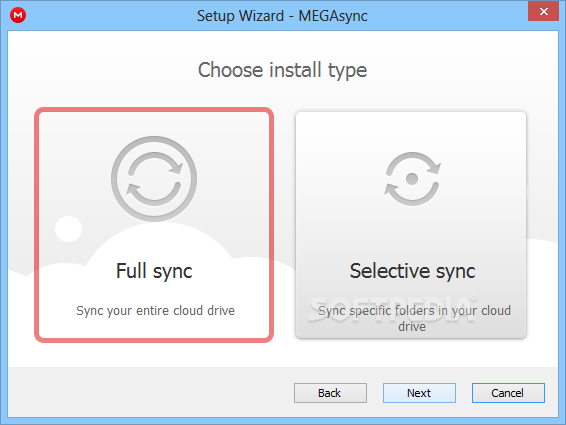Click 'Sync your entire cloud drive' text
This screenshot has height=425, width=566.
(156, 311)
